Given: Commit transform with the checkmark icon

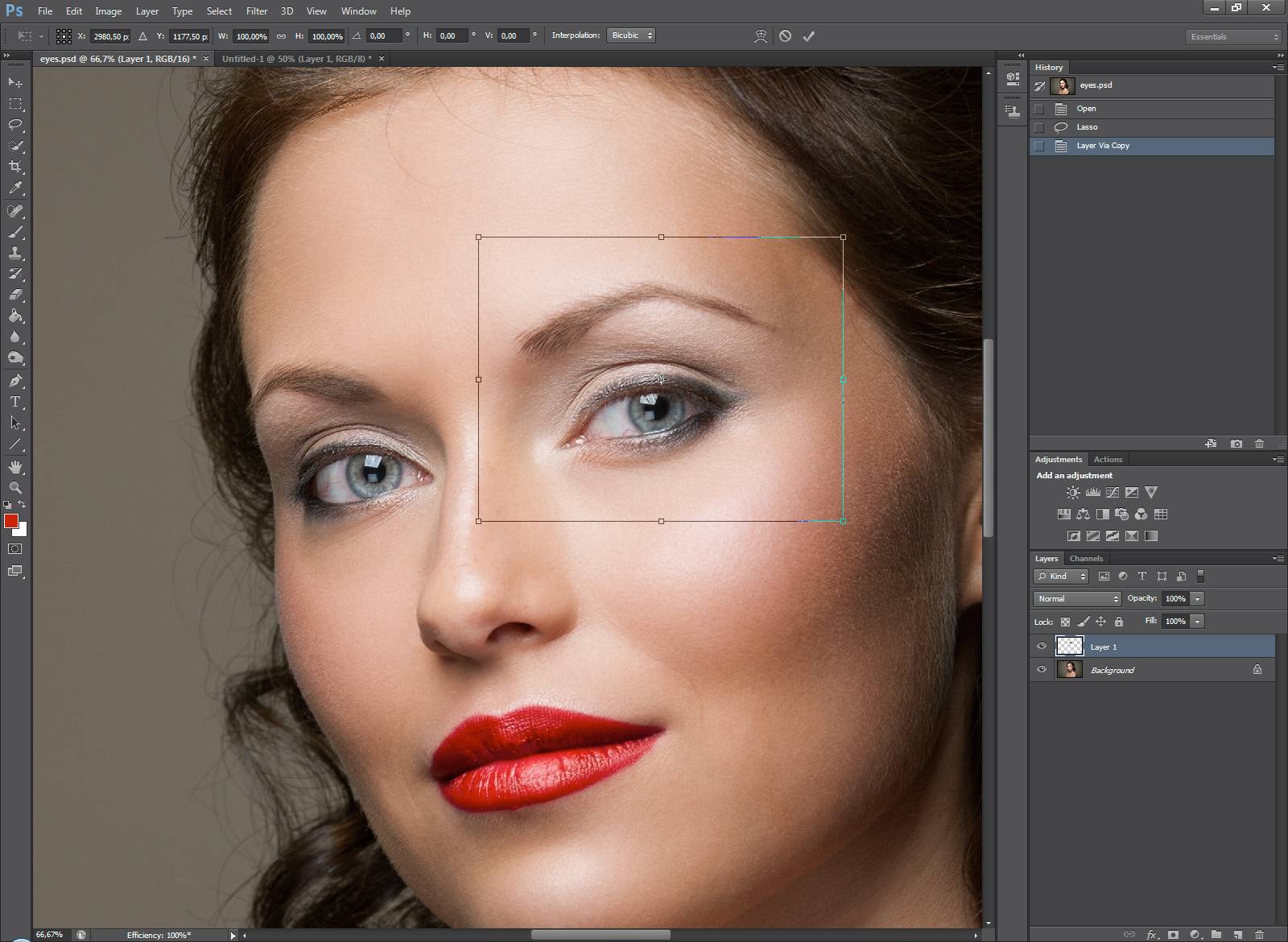Looking at the screenshot, I should (x=809, y=36).
